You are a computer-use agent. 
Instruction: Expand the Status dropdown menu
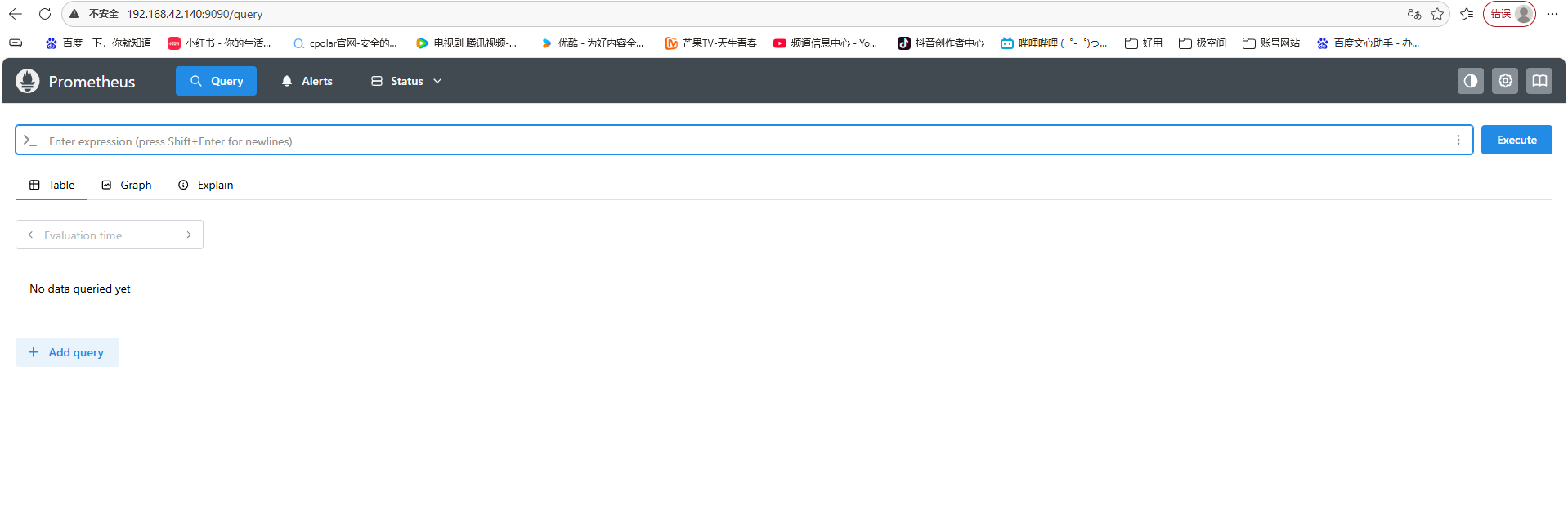coord(406,81)
